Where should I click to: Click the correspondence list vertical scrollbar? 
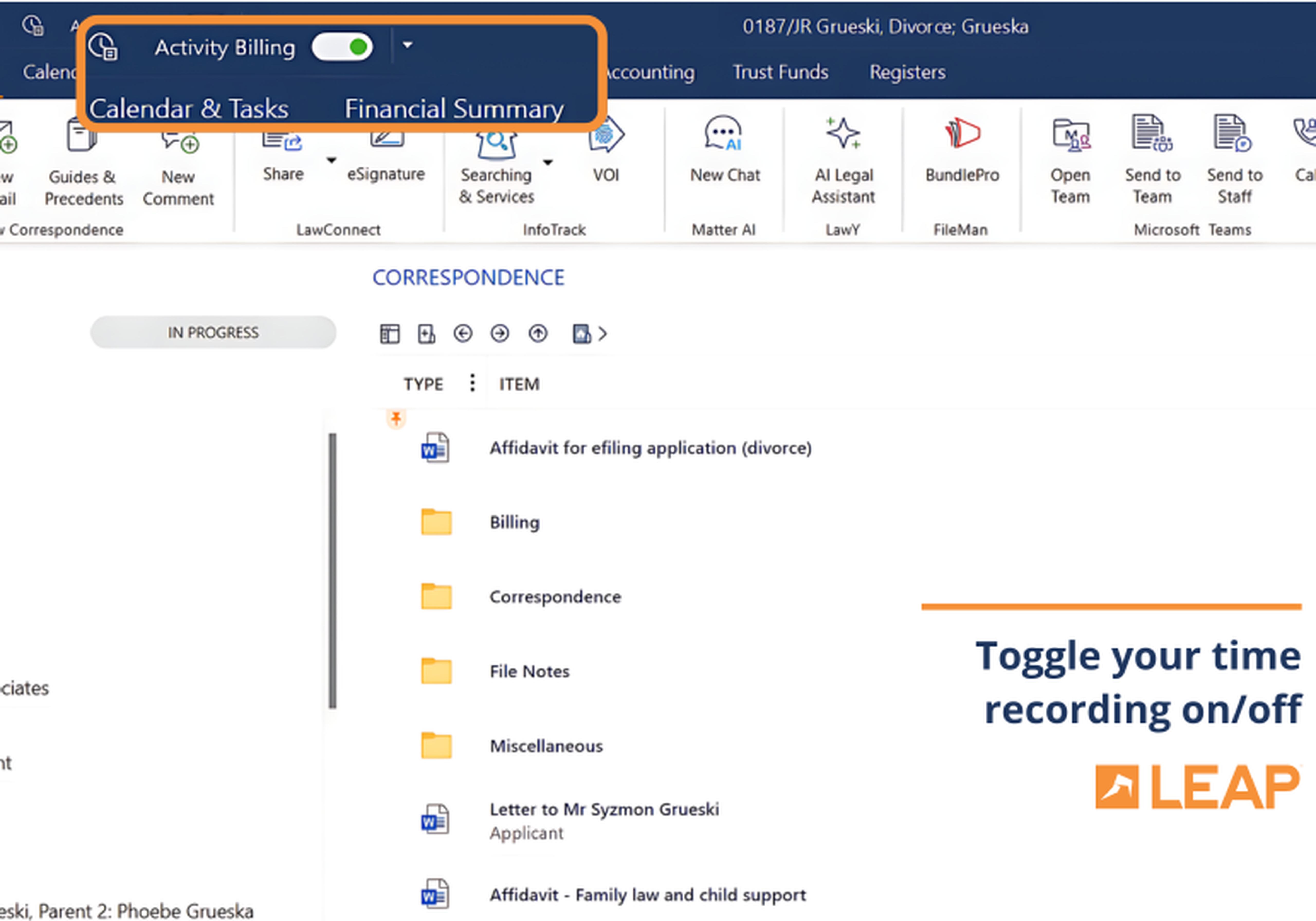[332, 571]
